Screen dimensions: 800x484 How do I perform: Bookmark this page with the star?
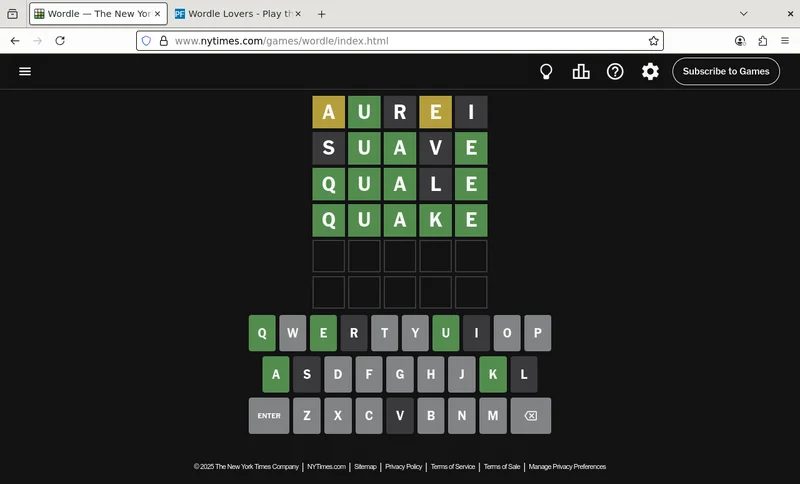654,41
